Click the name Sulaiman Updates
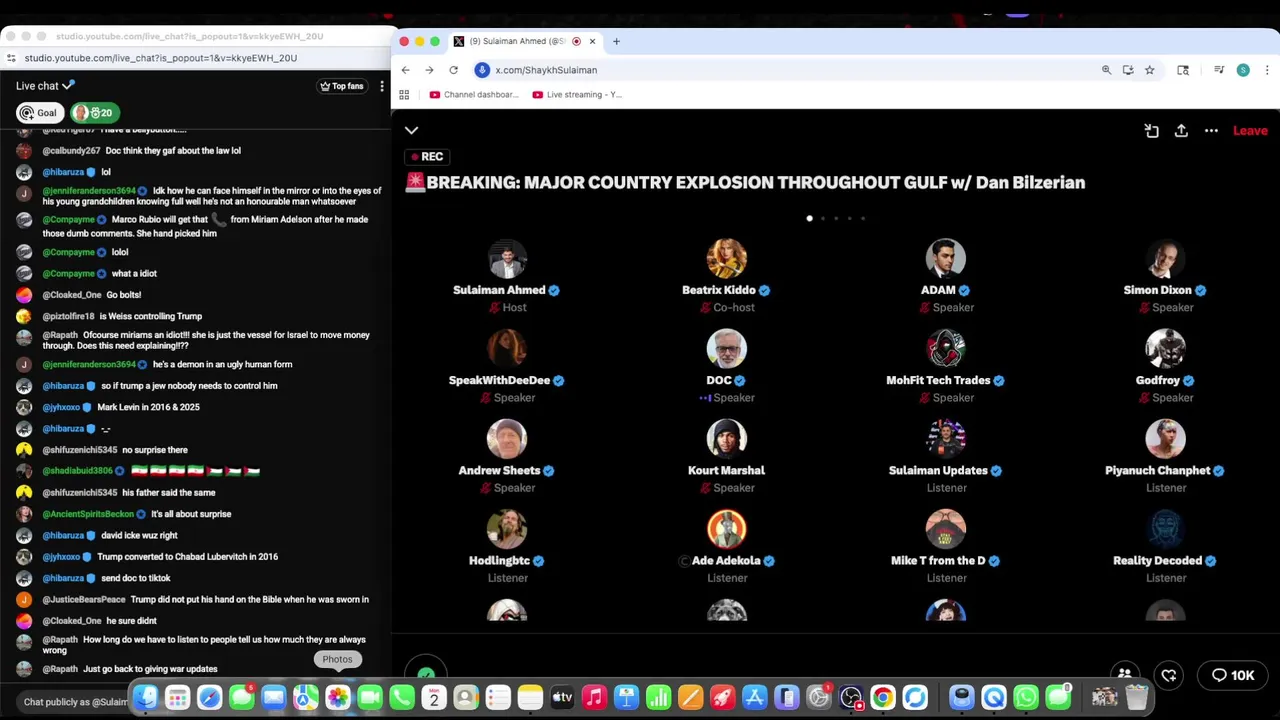Screen dimensions: 1280x720 [938, 470]
